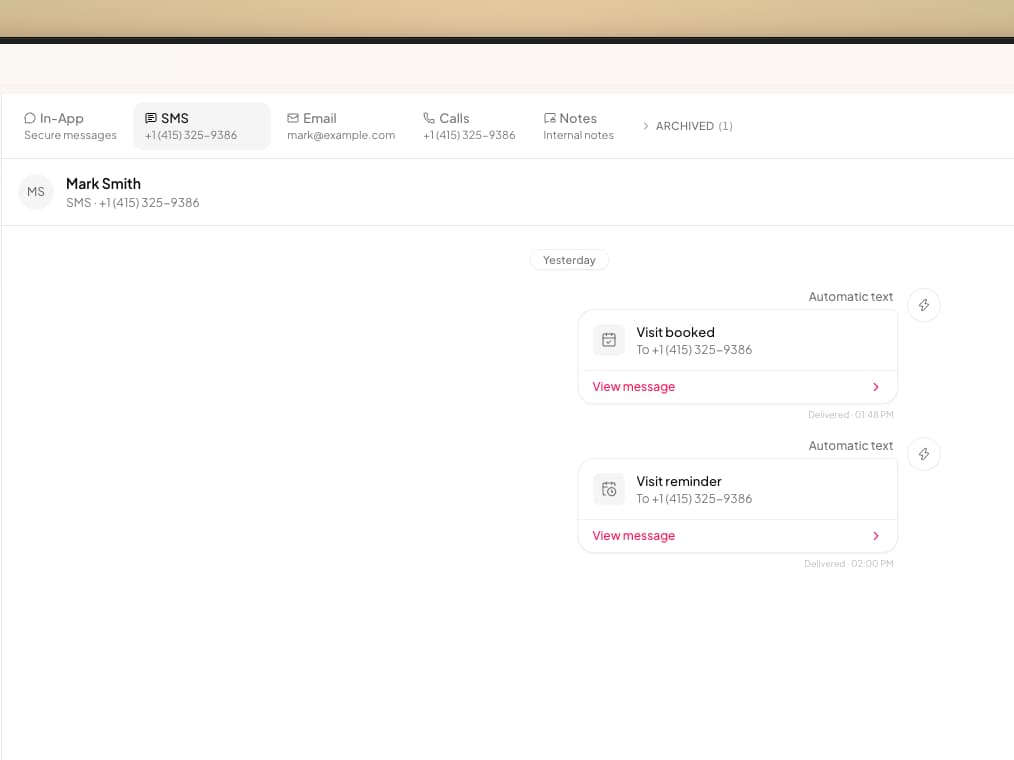The width and height of the screenshot is (1014, 760).
Task: Click the Mark Smith contact name
Action: click(103, 184)
